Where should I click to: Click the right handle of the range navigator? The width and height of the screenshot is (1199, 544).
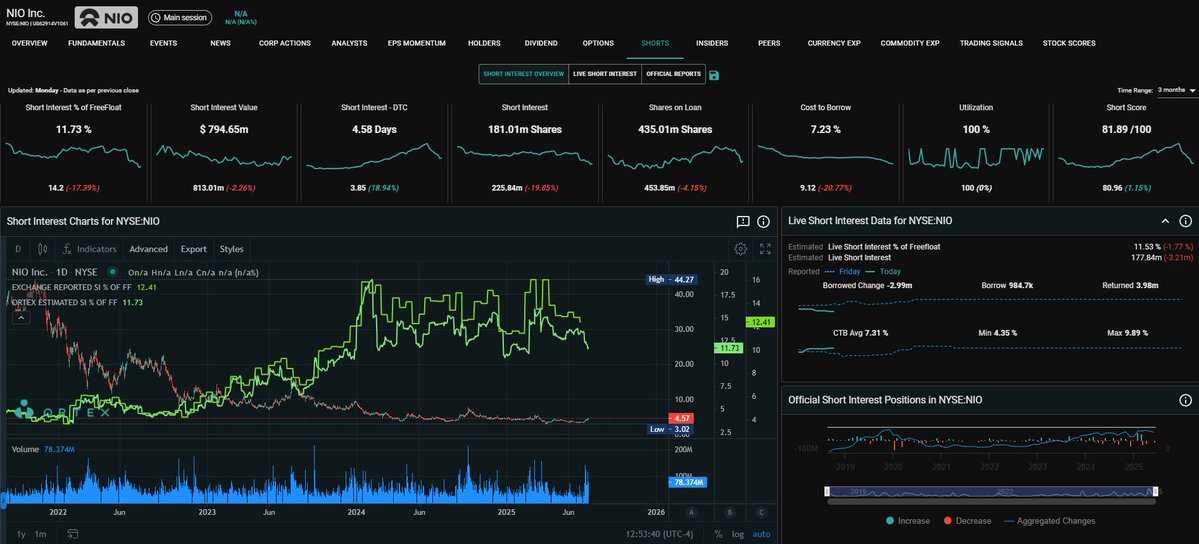tap(1155, 491)
